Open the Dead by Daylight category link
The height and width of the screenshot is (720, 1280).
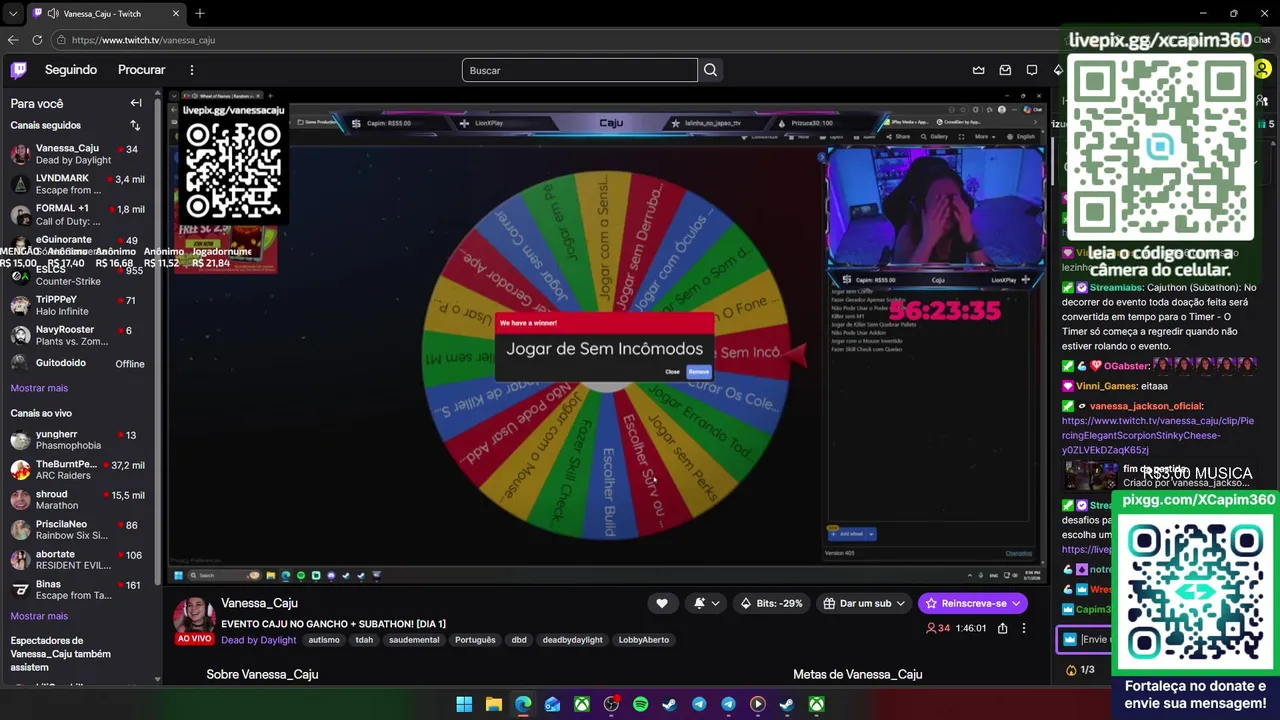(x=258, y=640)
